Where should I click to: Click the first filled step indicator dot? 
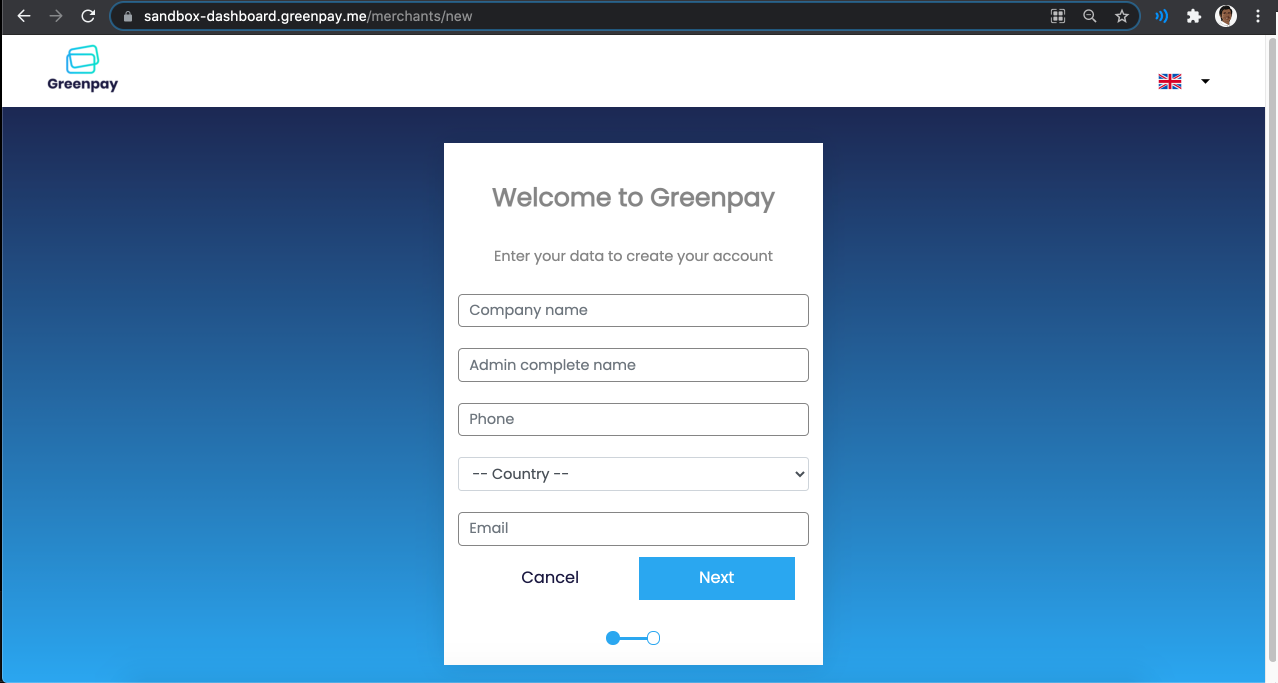[x=613, y=638]
